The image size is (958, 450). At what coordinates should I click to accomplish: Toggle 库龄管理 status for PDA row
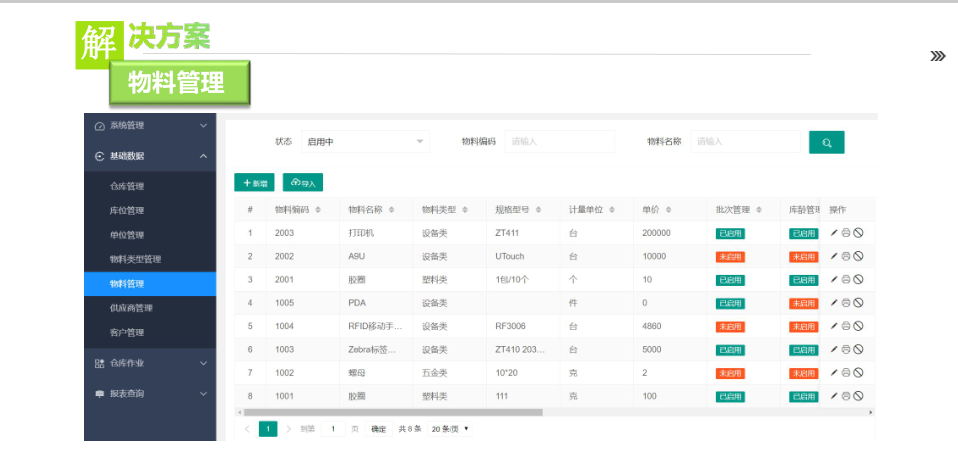[x=803, y=303]
